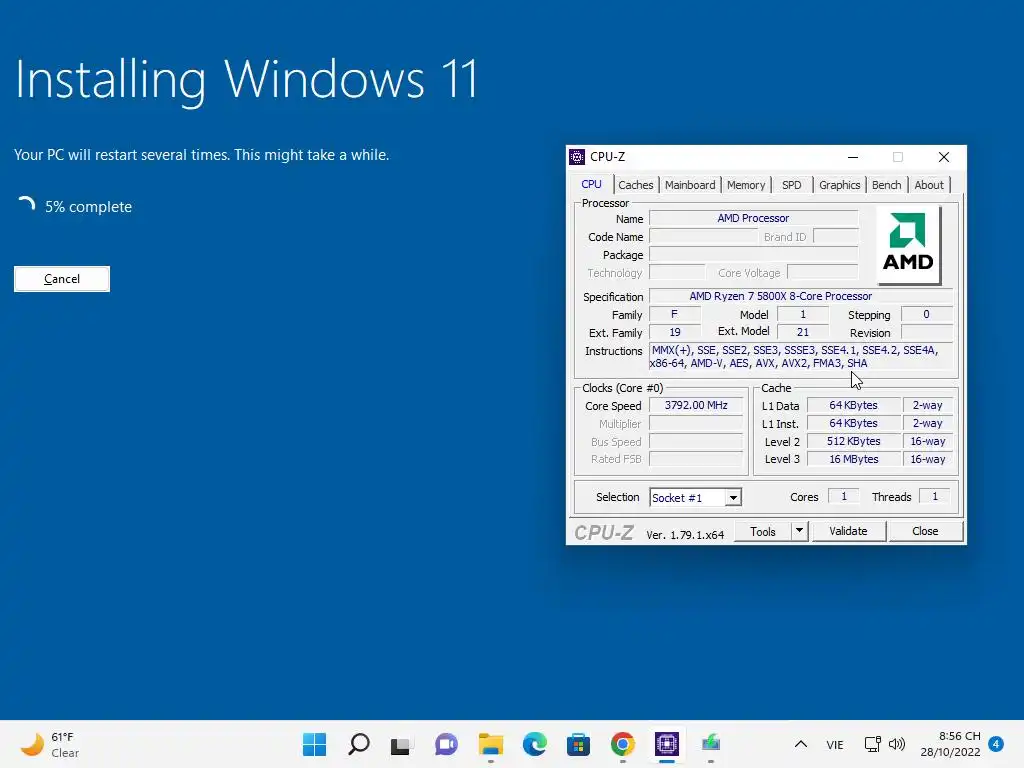Image resolution: width=1024 pixels, height=768 pixels.
Task: Open the Mainboard tab
Action: [x=690, y=185]
